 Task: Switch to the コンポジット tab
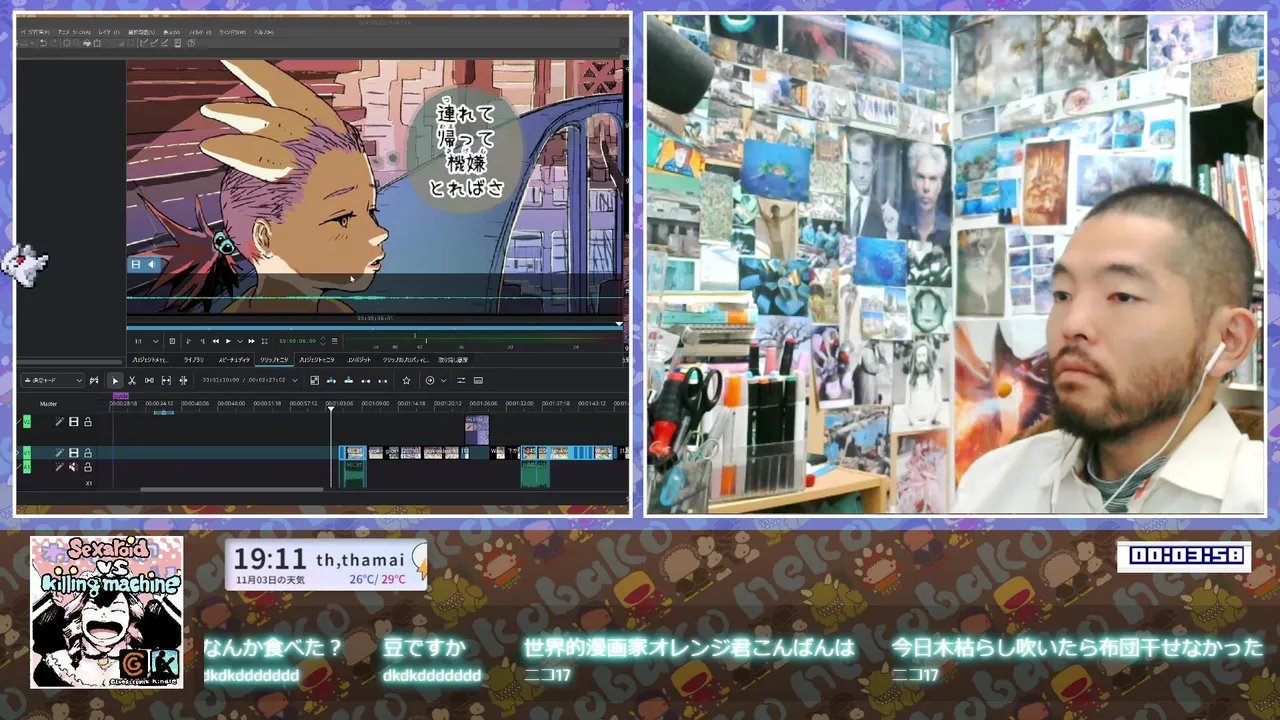(359, 360)
